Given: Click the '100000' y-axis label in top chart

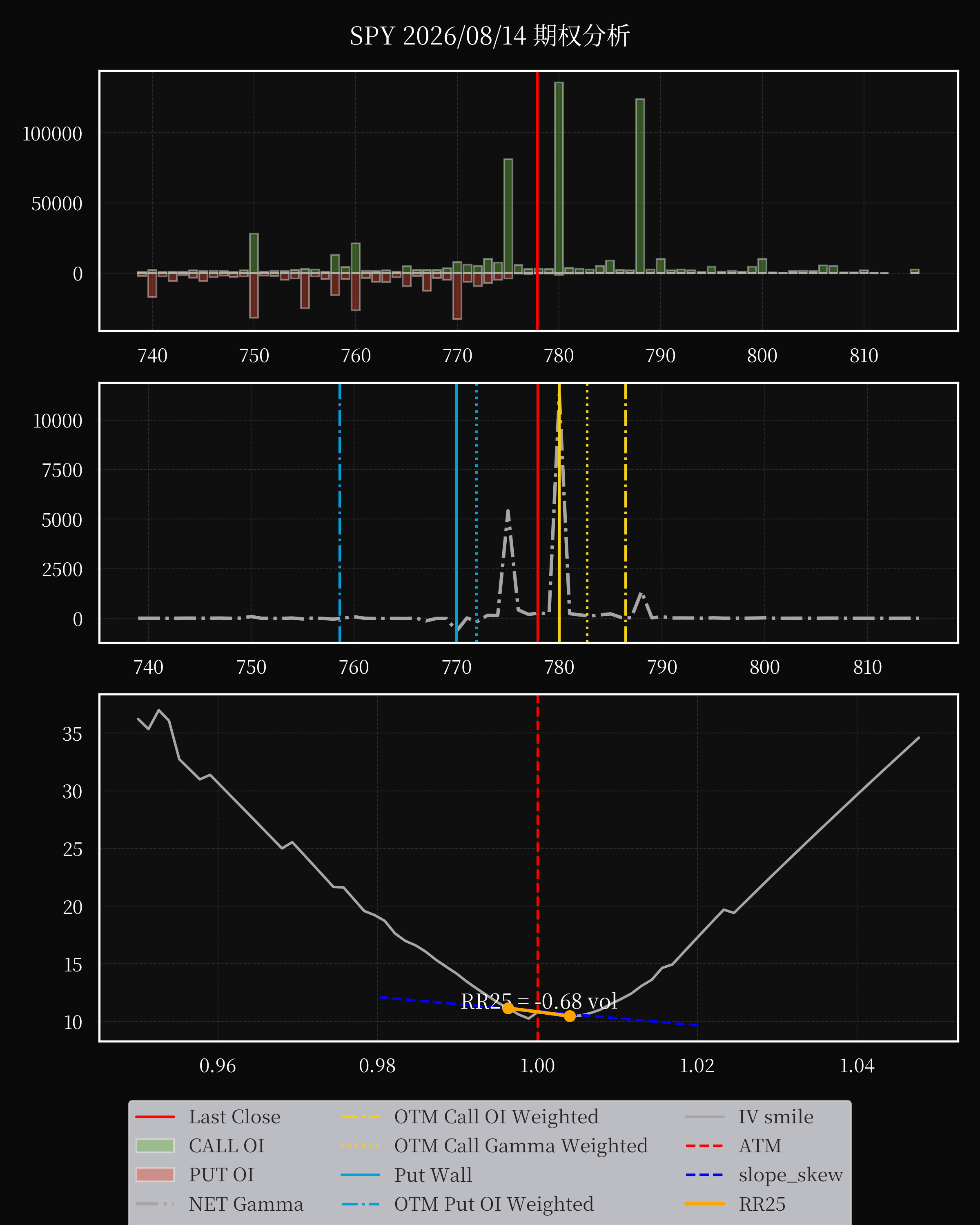Looking at the screenshot, I should tap(52, 134).
